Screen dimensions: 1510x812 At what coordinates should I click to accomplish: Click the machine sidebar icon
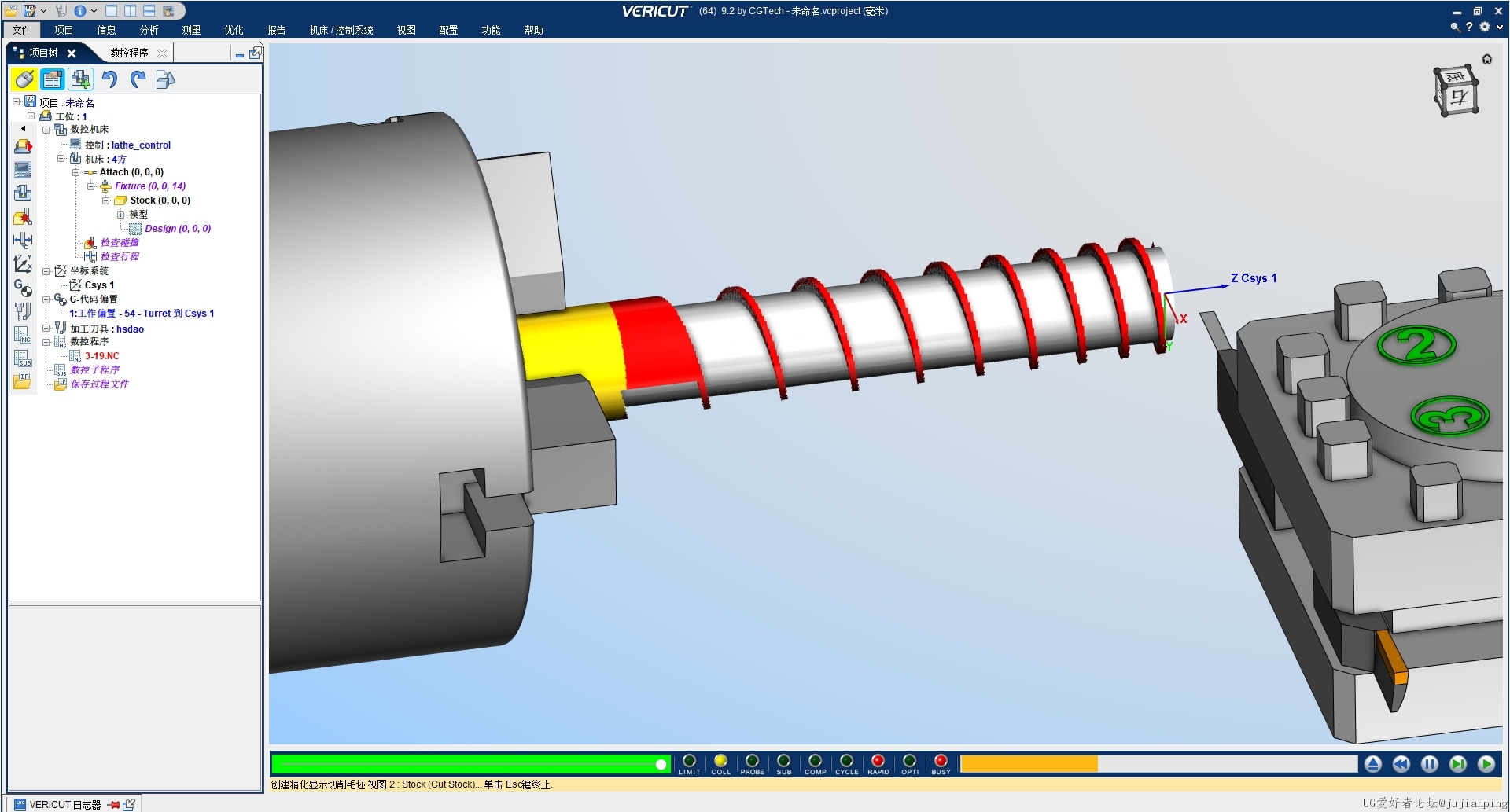point(24,193)
